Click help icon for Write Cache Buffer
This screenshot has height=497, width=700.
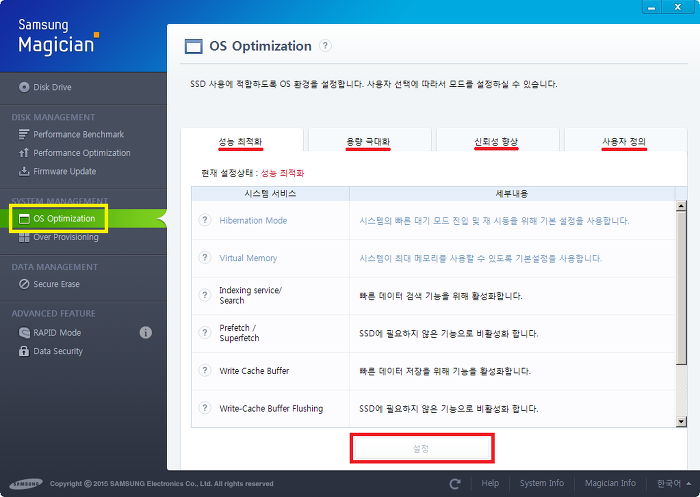(205, 370)
